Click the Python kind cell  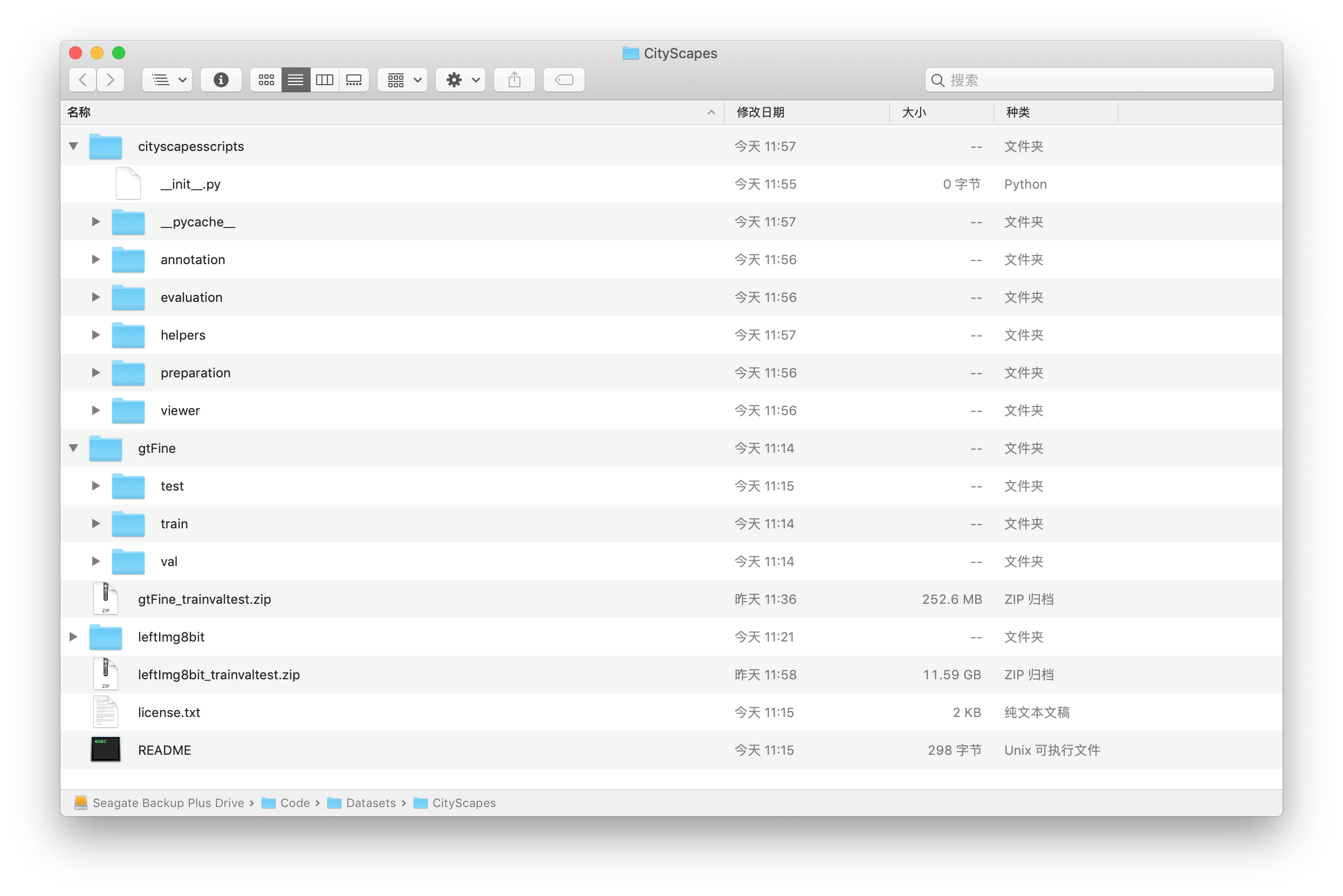coord(1026,184)
